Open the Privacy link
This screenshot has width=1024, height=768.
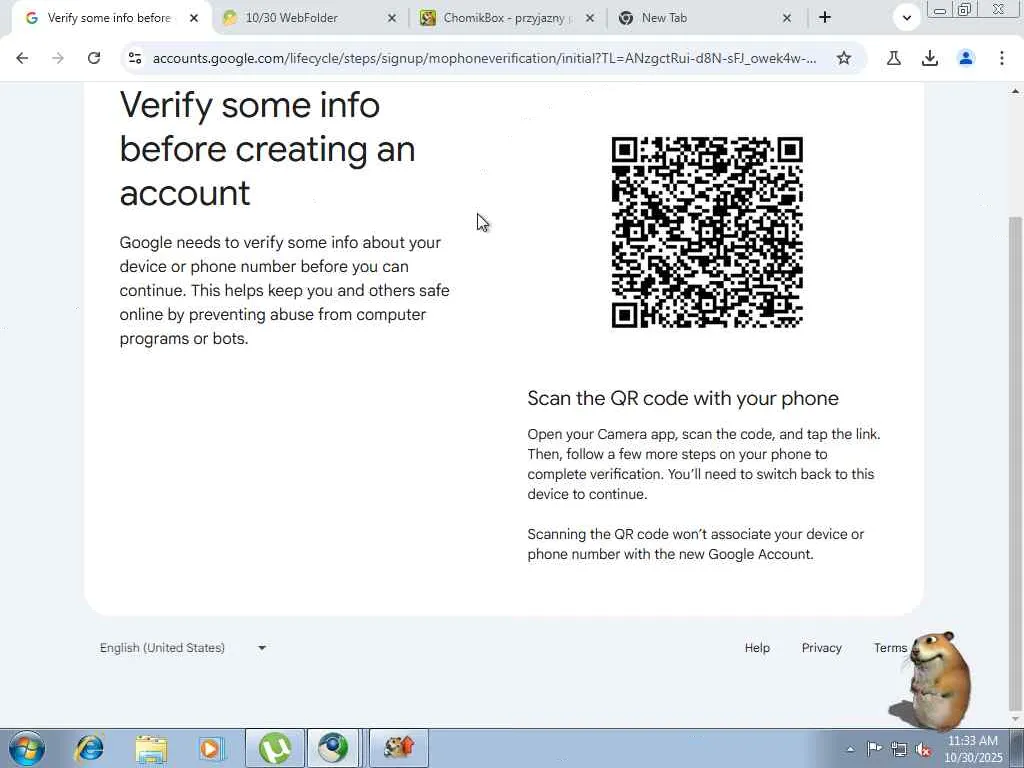822,648
